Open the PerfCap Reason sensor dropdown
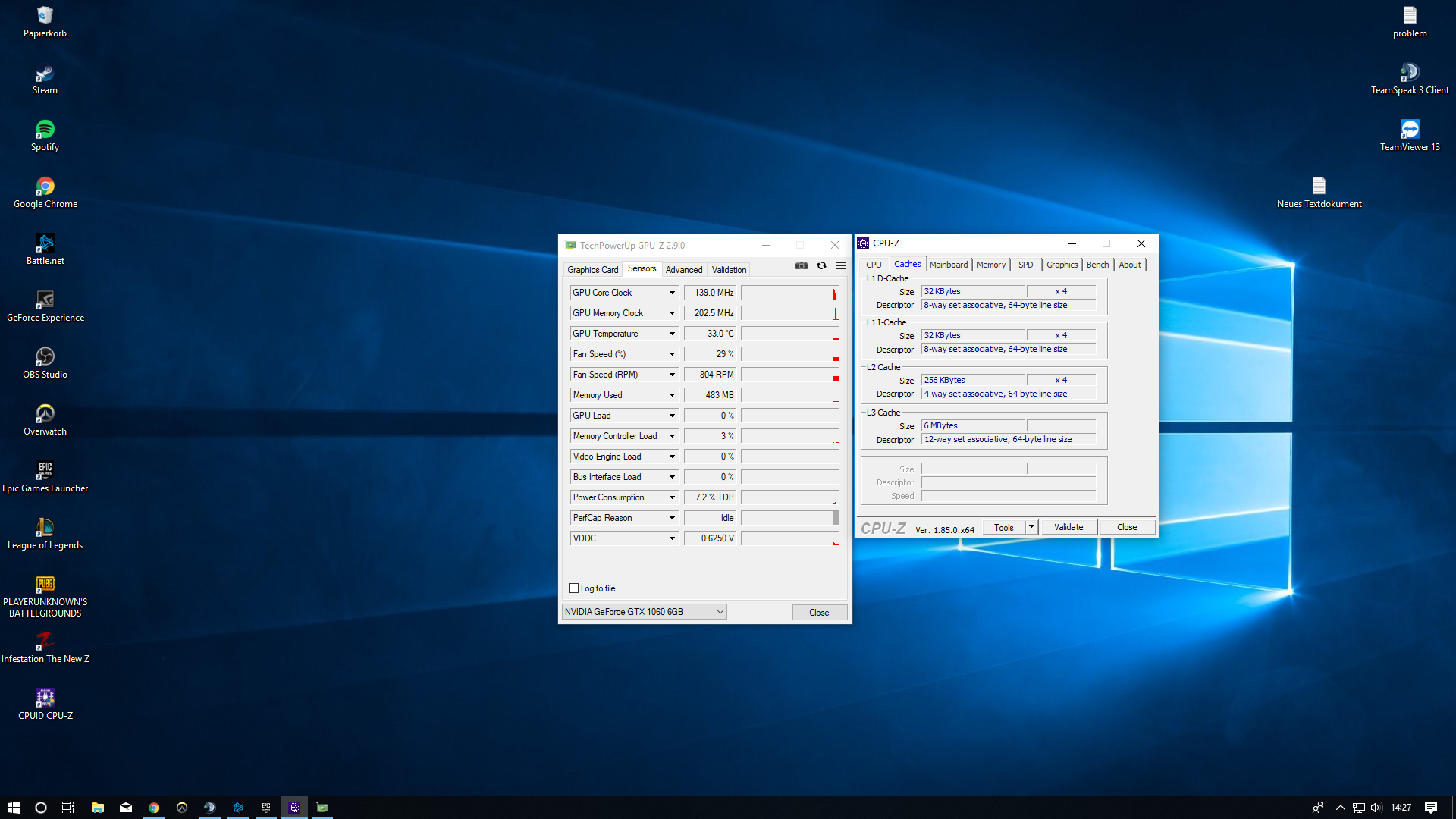The height and width of the screenshot is (819, 1456). click(672, 518)
